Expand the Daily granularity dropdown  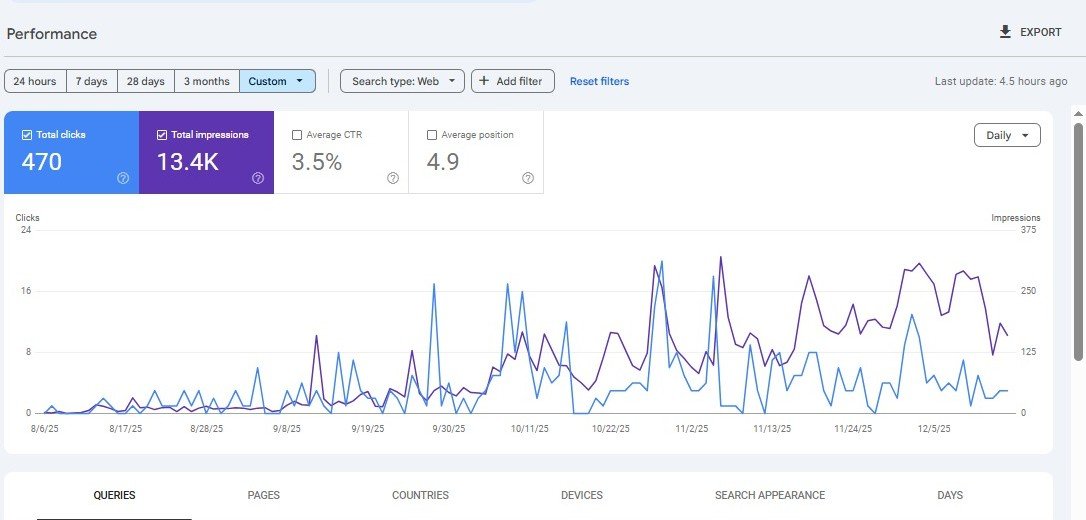(x=1007, y=135)
